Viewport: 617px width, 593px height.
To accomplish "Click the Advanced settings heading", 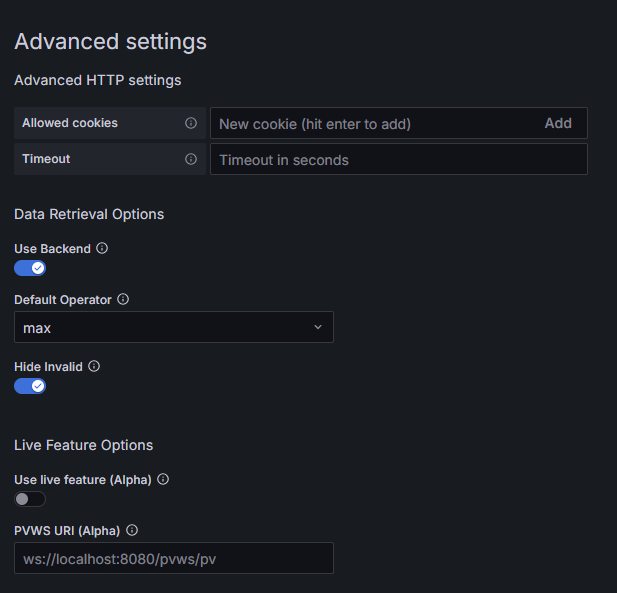I will [111, 42].
